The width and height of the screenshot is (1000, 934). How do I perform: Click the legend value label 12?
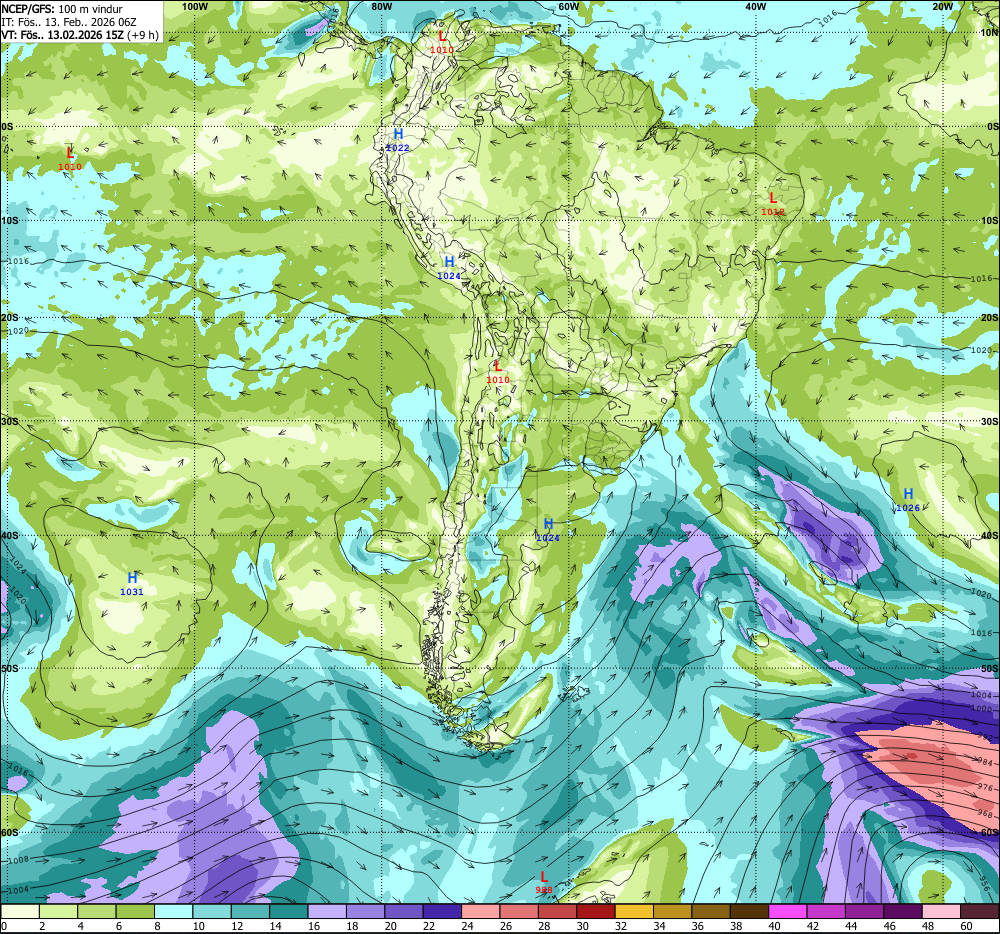coord(237,926)
